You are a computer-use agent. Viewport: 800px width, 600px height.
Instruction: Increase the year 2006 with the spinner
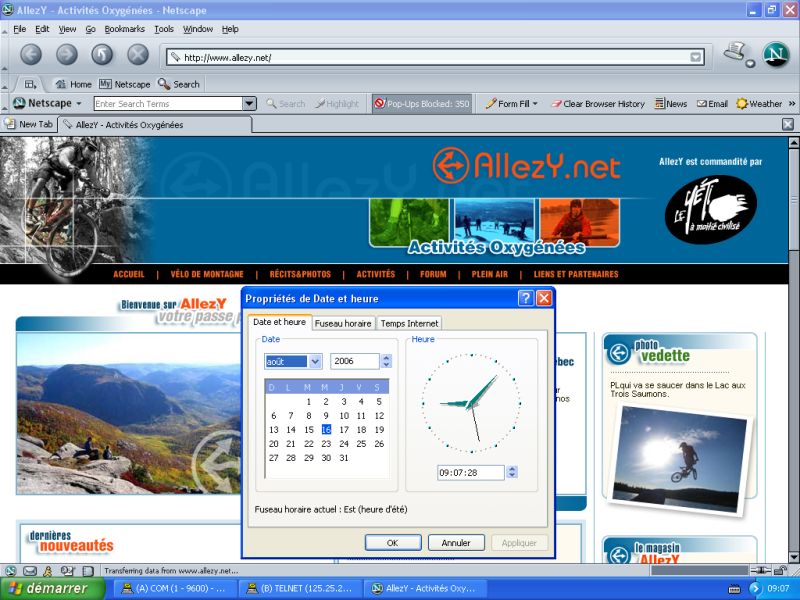pos(386,358)
